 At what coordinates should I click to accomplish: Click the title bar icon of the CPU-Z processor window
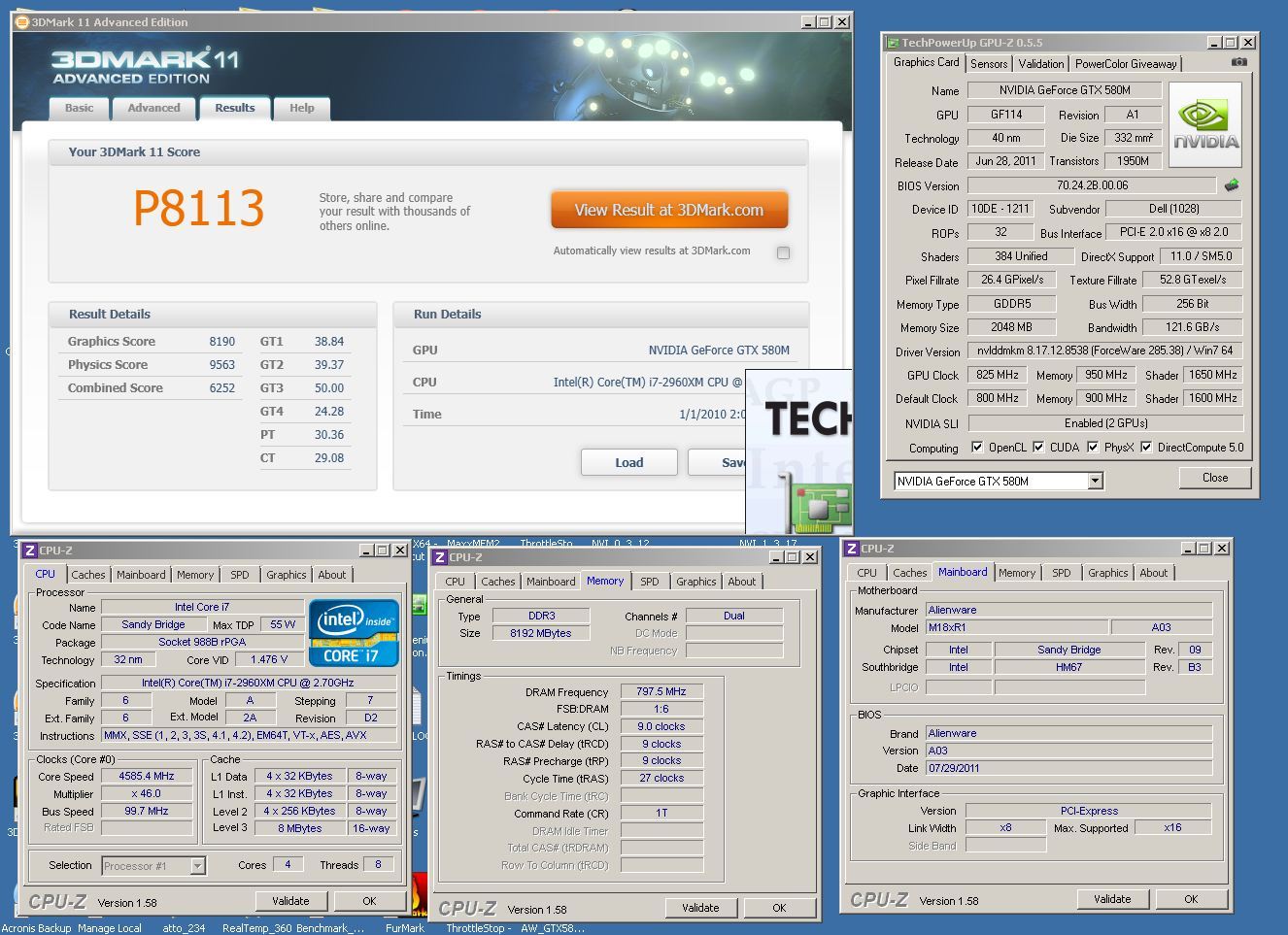click(x=30, y=551)
